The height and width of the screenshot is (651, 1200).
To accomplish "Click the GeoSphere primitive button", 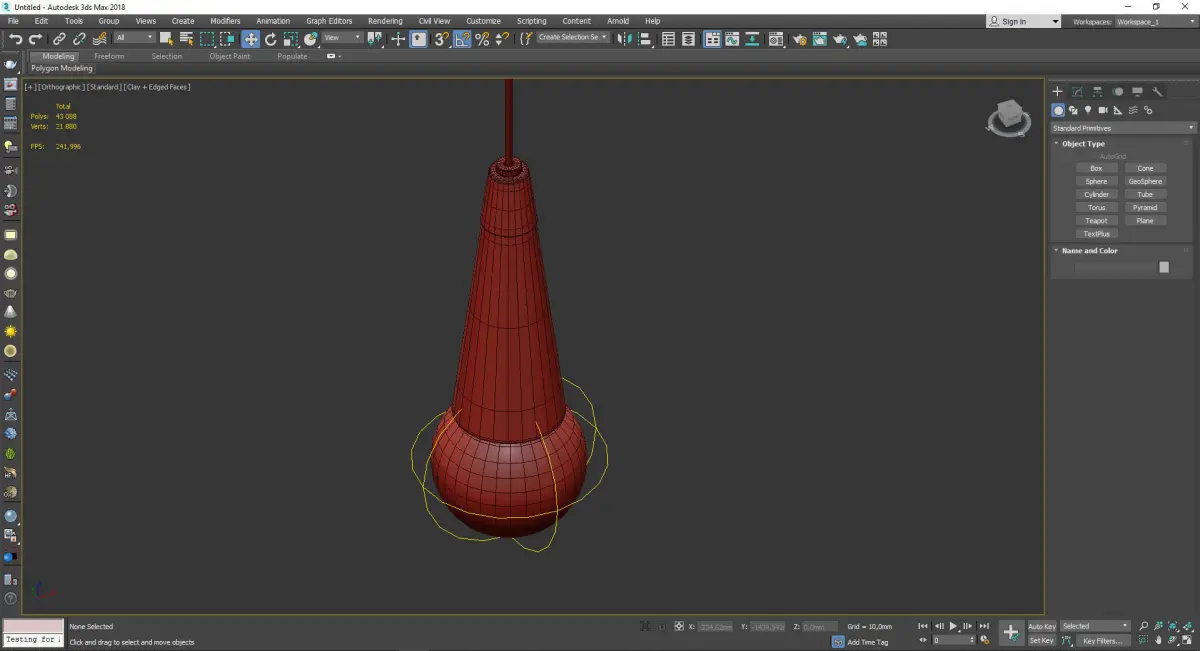I will [1145, 182].
